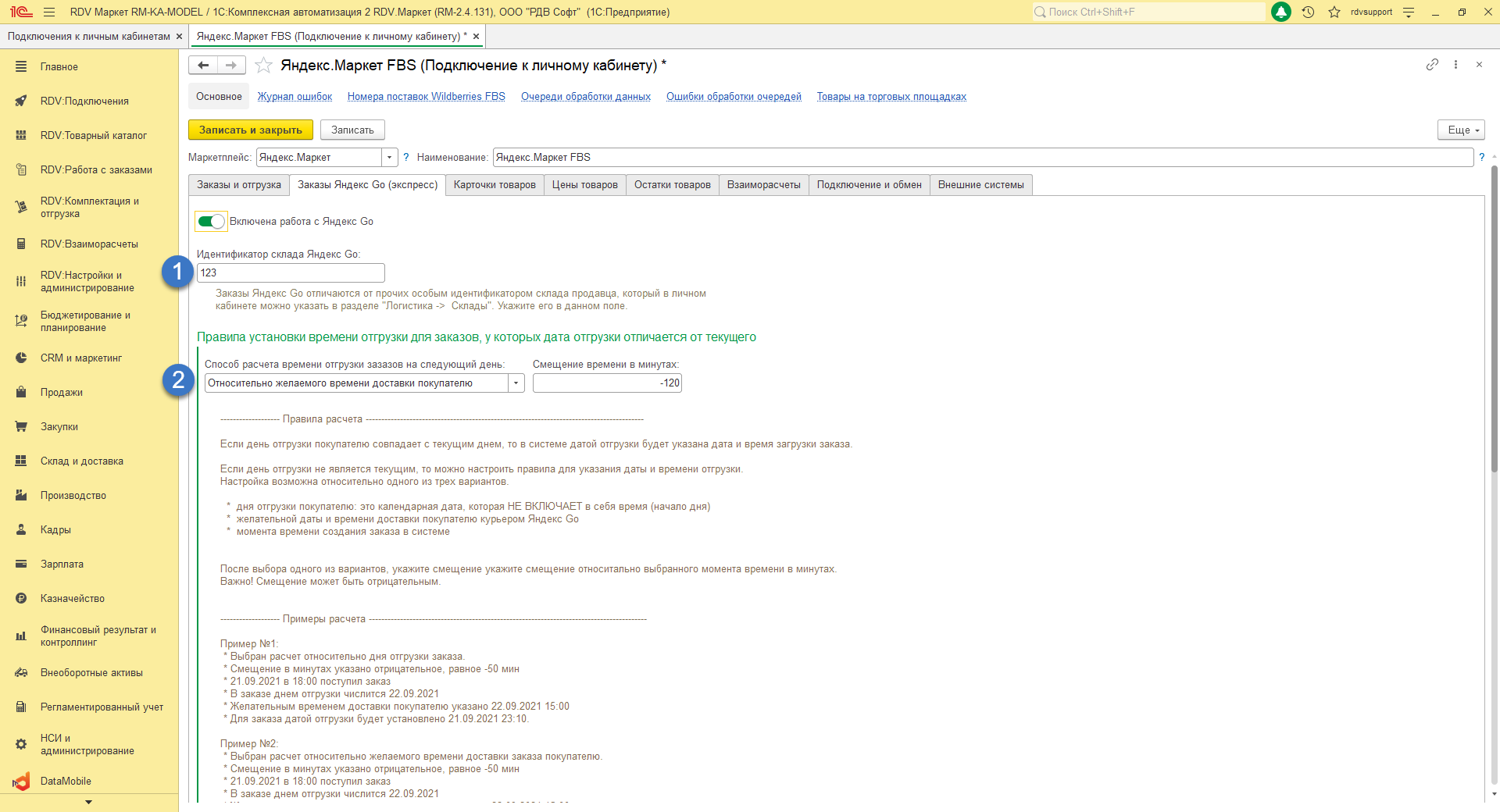1500x812 pixels.
Task: Click the Идентификатор склада Яндекс Go field
Action: point(291,273)
